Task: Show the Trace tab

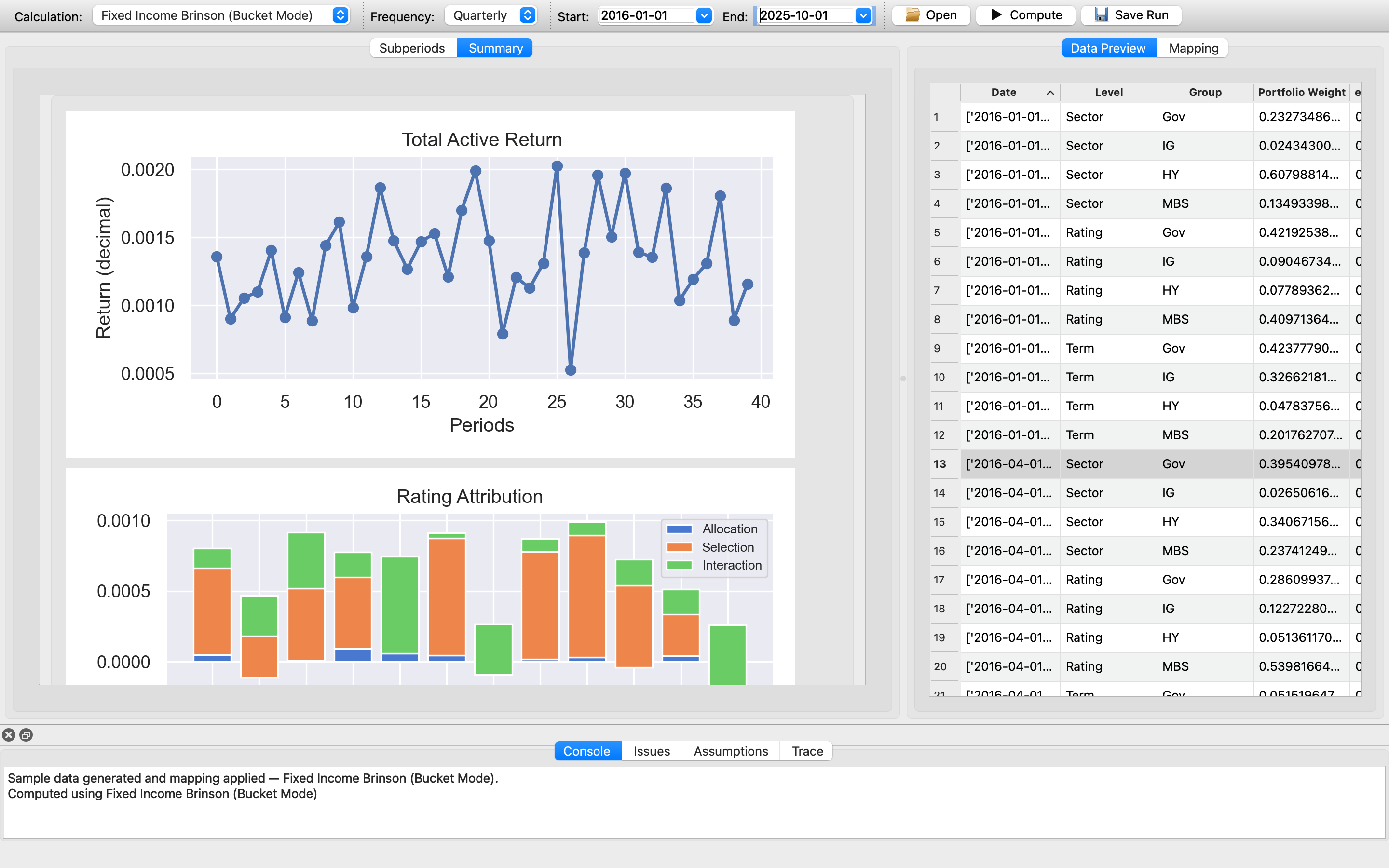Action: 807,751
